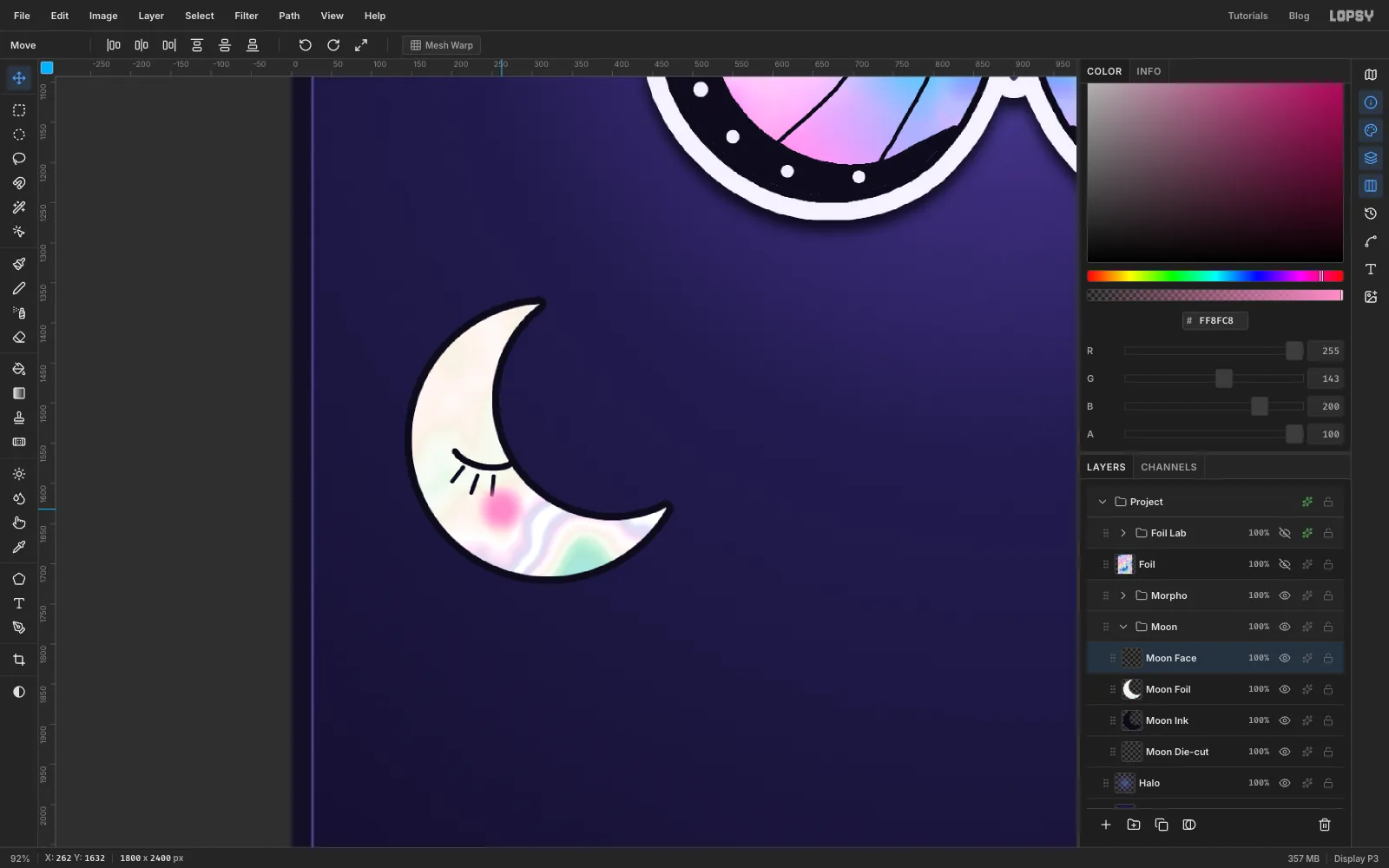Select the Shape polygon tool
The height and width of the screenshot is (868, 1389).
[x=19, y=579]
